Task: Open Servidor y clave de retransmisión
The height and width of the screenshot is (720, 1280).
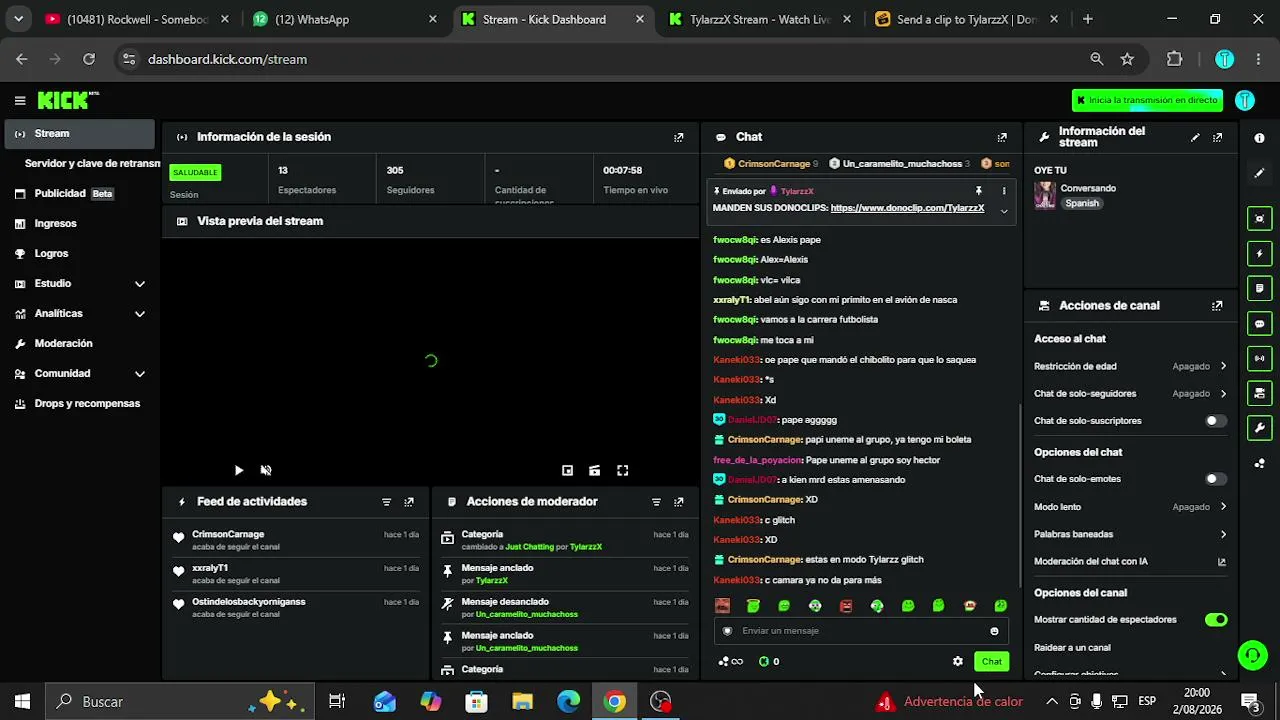Action: pyautogui.click(x=92, y=163)
